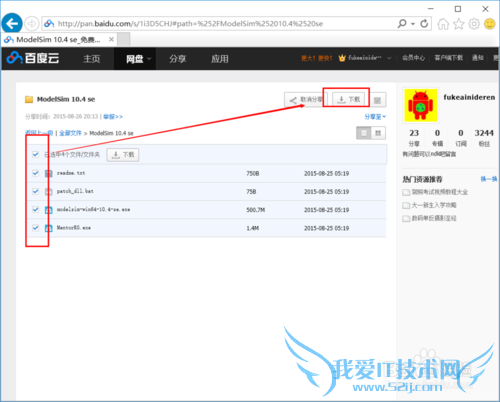Click the 换一换 link
Screen dimensions: 500x402
click(x=489, y=179)
